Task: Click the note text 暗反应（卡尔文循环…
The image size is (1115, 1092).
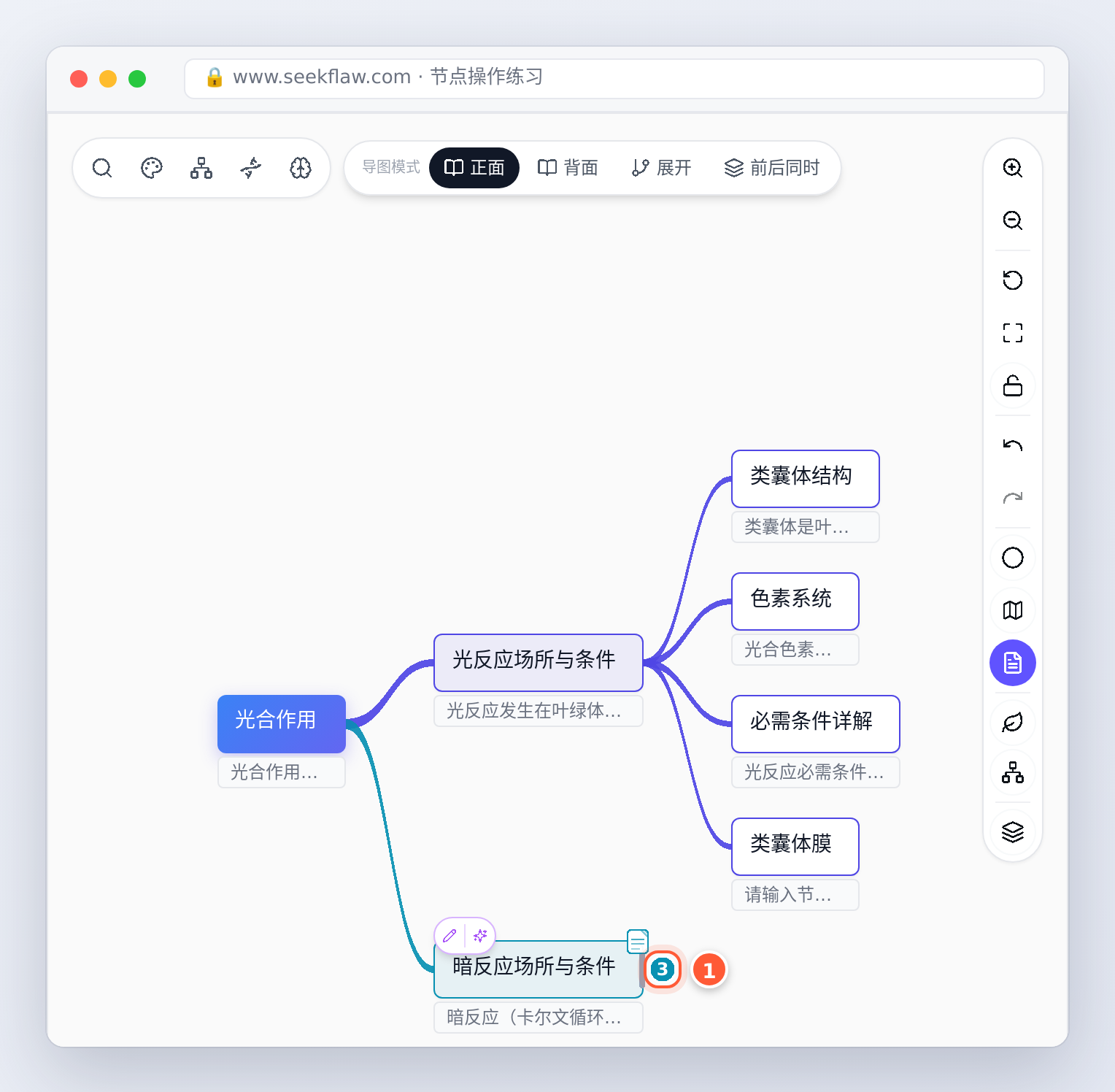Action: click(x=539, y=1018)
